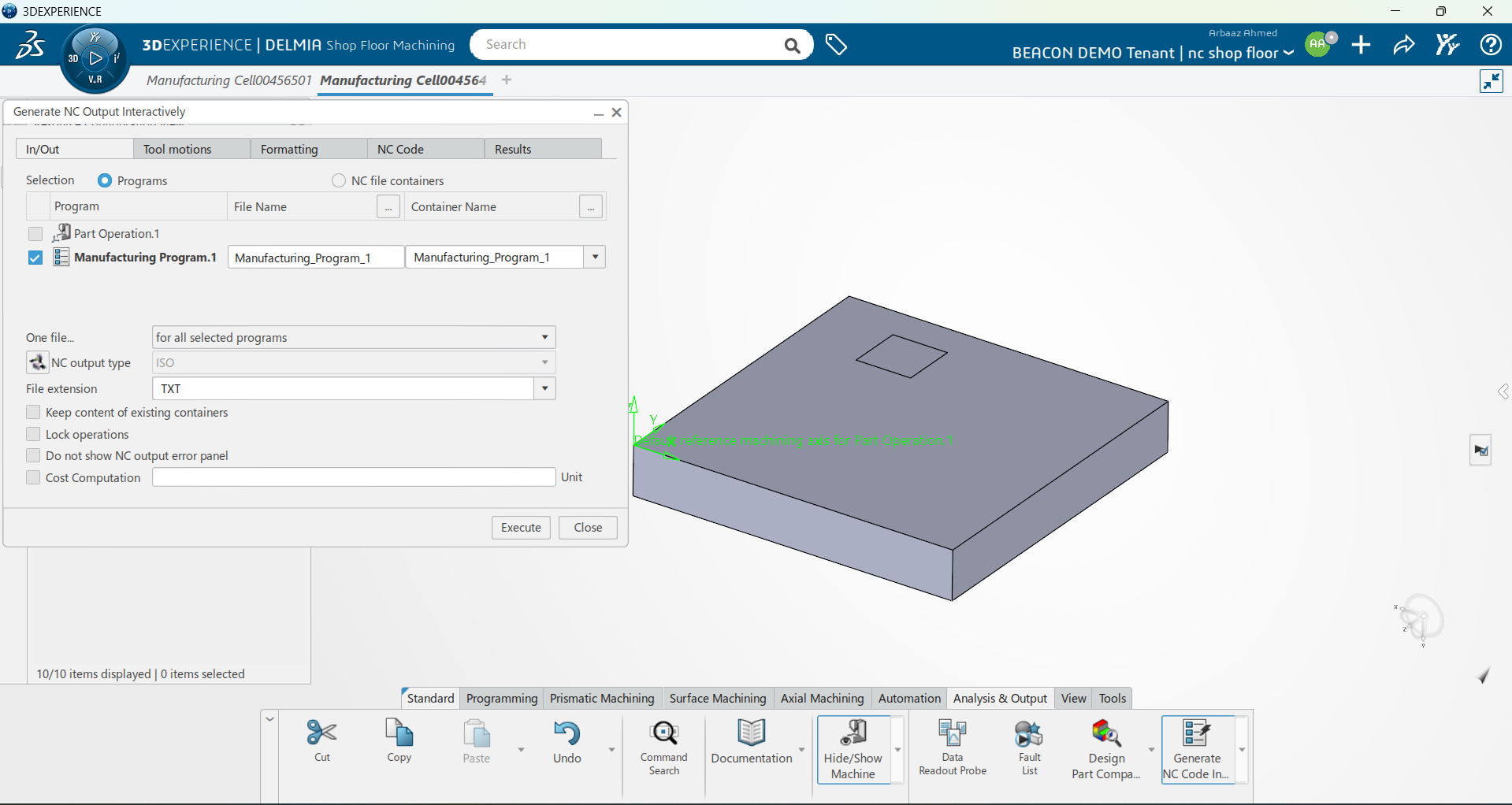Open the NC output type ISO dropdown
This screenshot has height=805, width=1512.
(354, 362)
